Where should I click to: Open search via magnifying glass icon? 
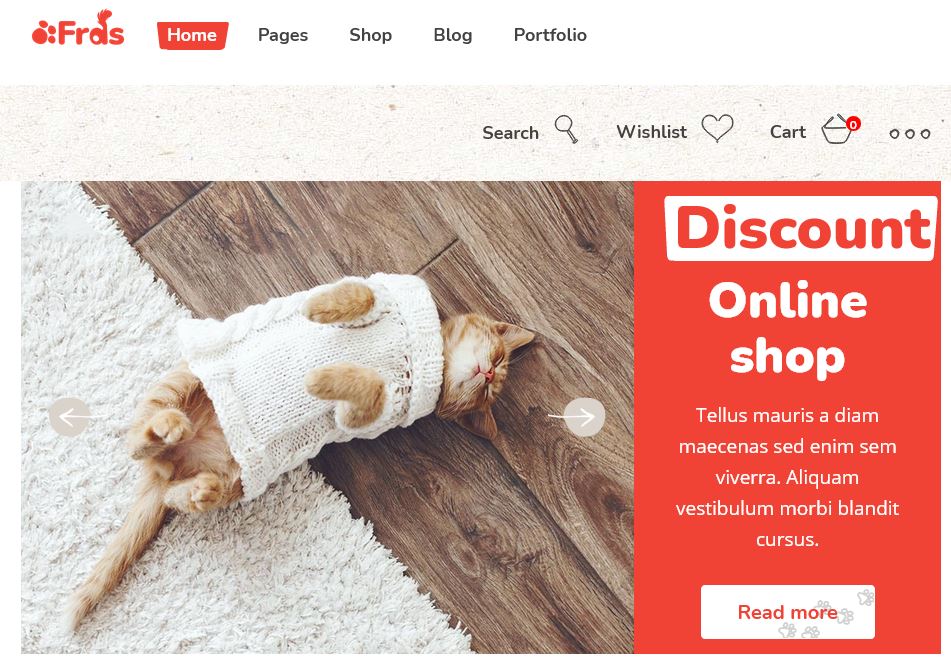tap(566, 129)
